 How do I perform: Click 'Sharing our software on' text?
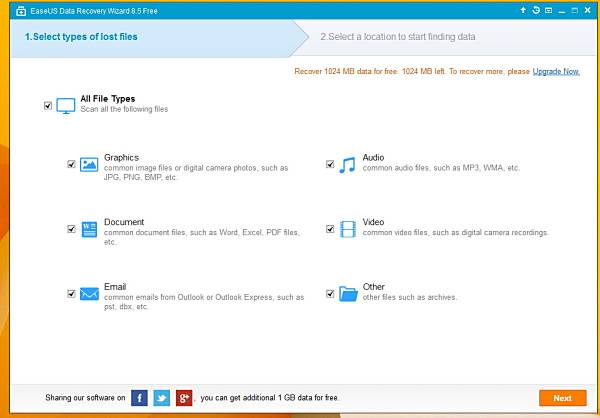click(85, 398)
